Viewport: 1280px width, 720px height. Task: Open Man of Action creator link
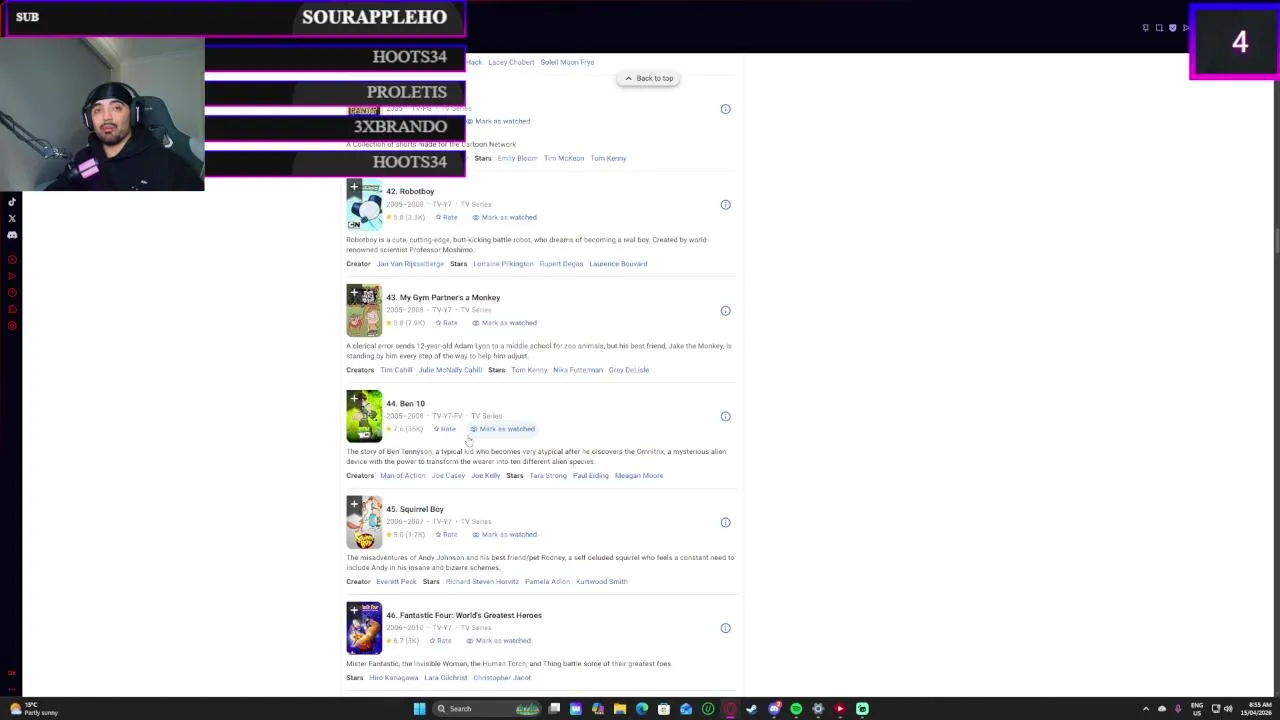402,476
